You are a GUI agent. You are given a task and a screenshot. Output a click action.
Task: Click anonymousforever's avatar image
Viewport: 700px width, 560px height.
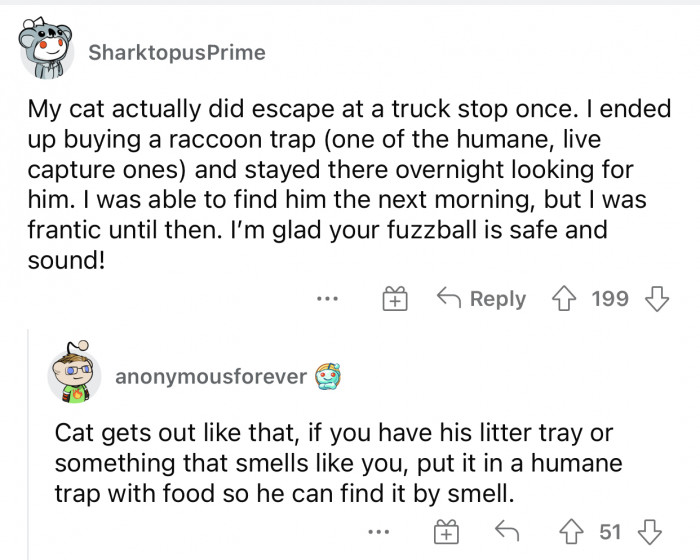pyautogui.click(x=75, y=376)
